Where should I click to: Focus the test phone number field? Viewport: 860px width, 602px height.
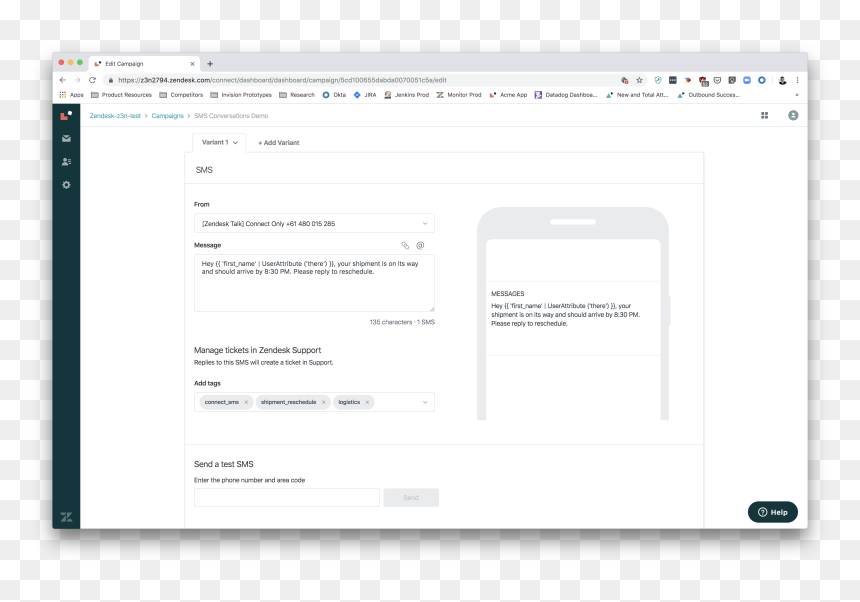point(287,498)
